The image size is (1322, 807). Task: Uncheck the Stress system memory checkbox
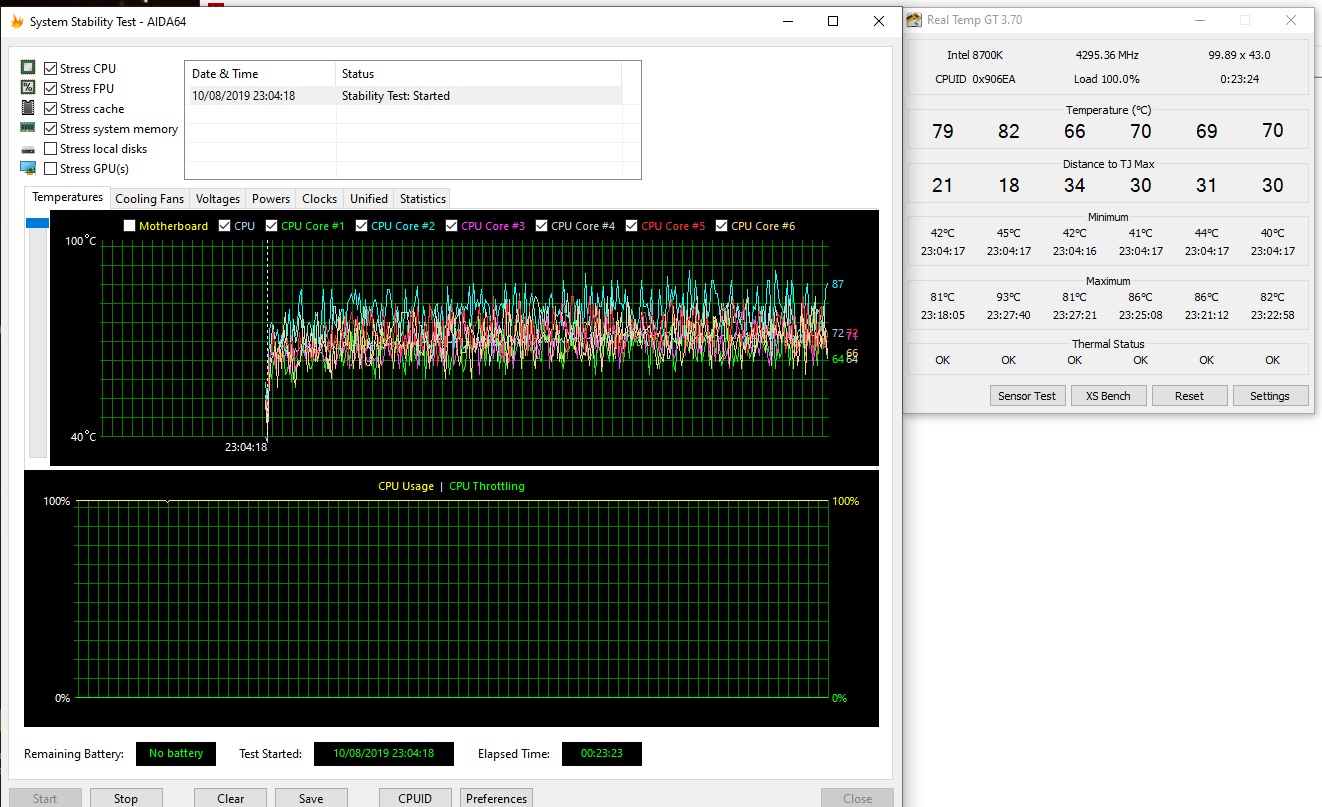51,128
